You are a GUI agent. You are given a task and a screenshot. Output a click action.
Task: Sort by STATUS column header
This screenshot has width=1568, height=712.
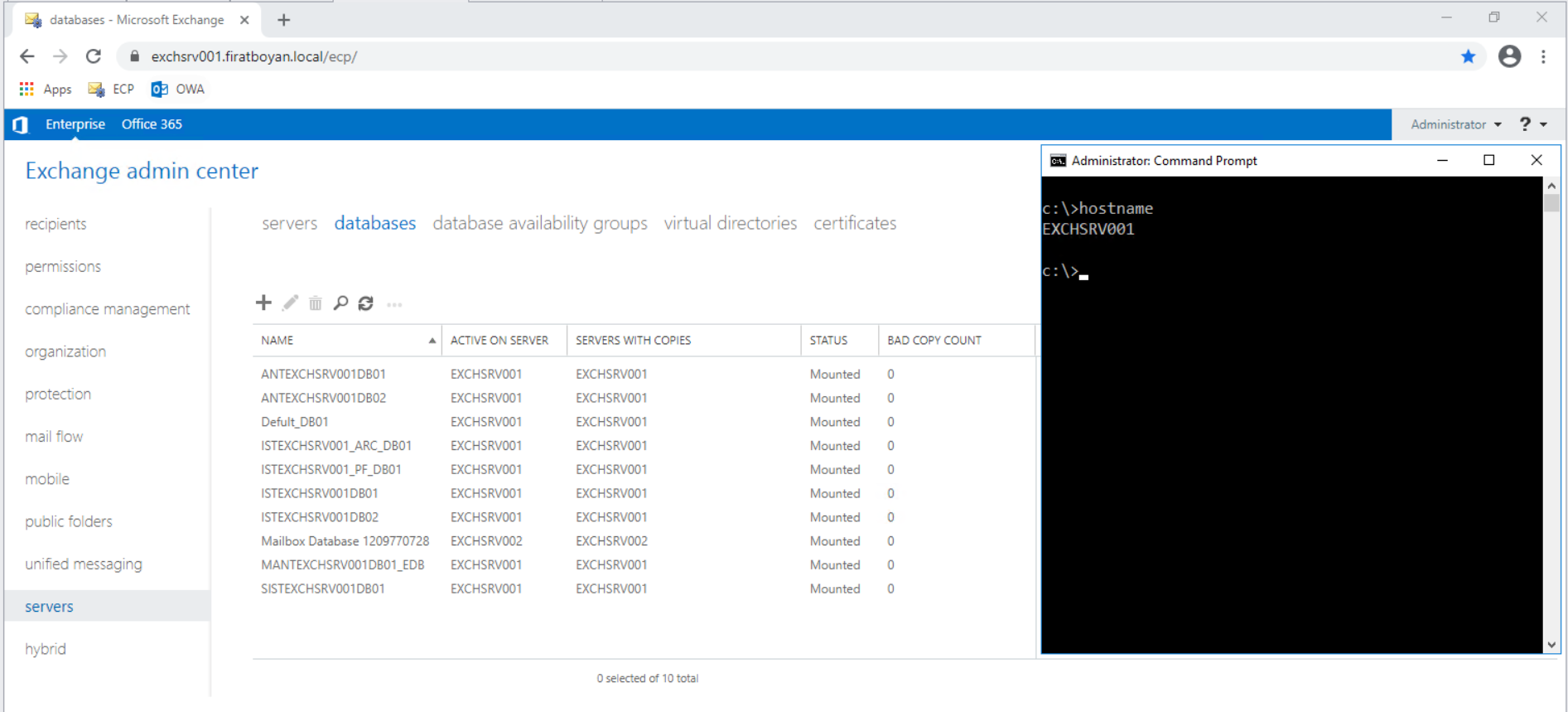pyautogui.click(x=839, y=341)
